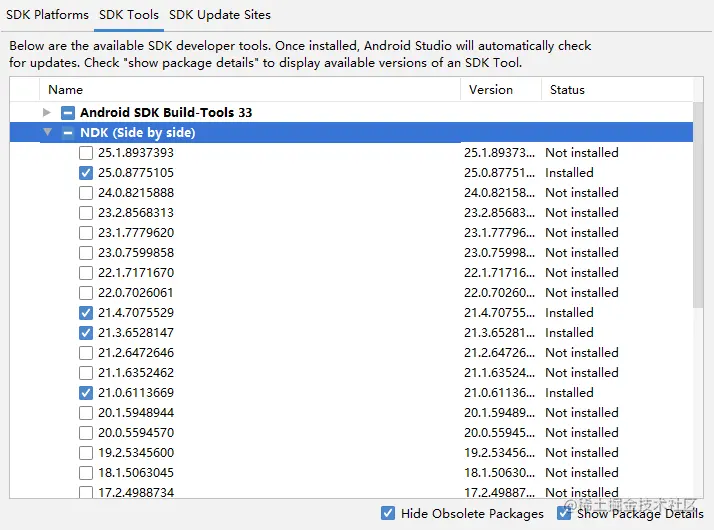Screen dimensions: 714x530
Task: Check NDK version 21.1.6352462 checkbox
Action: (x=86, y=373)
